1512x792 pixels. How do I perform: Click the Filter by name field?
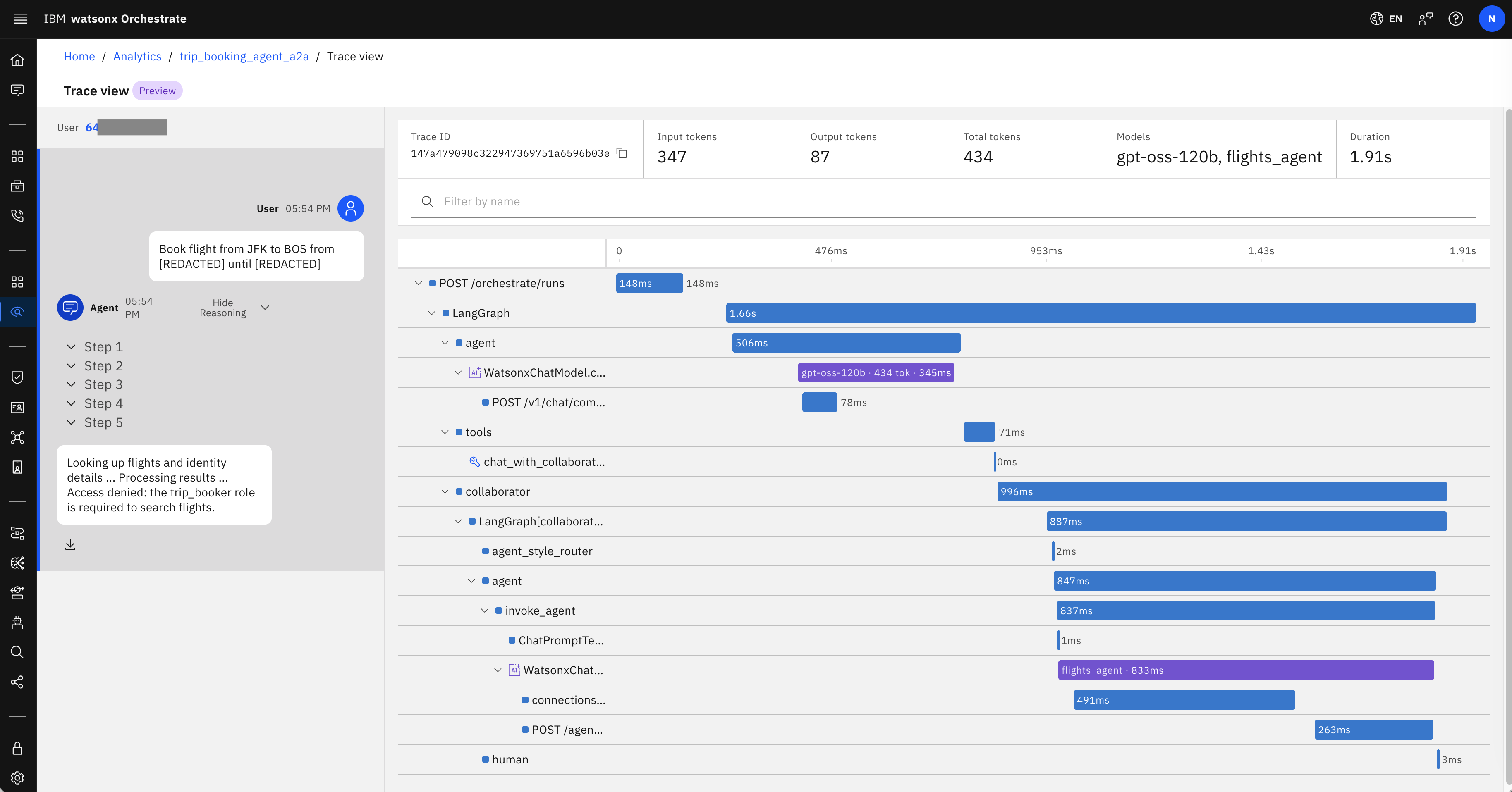coord(943,202)
